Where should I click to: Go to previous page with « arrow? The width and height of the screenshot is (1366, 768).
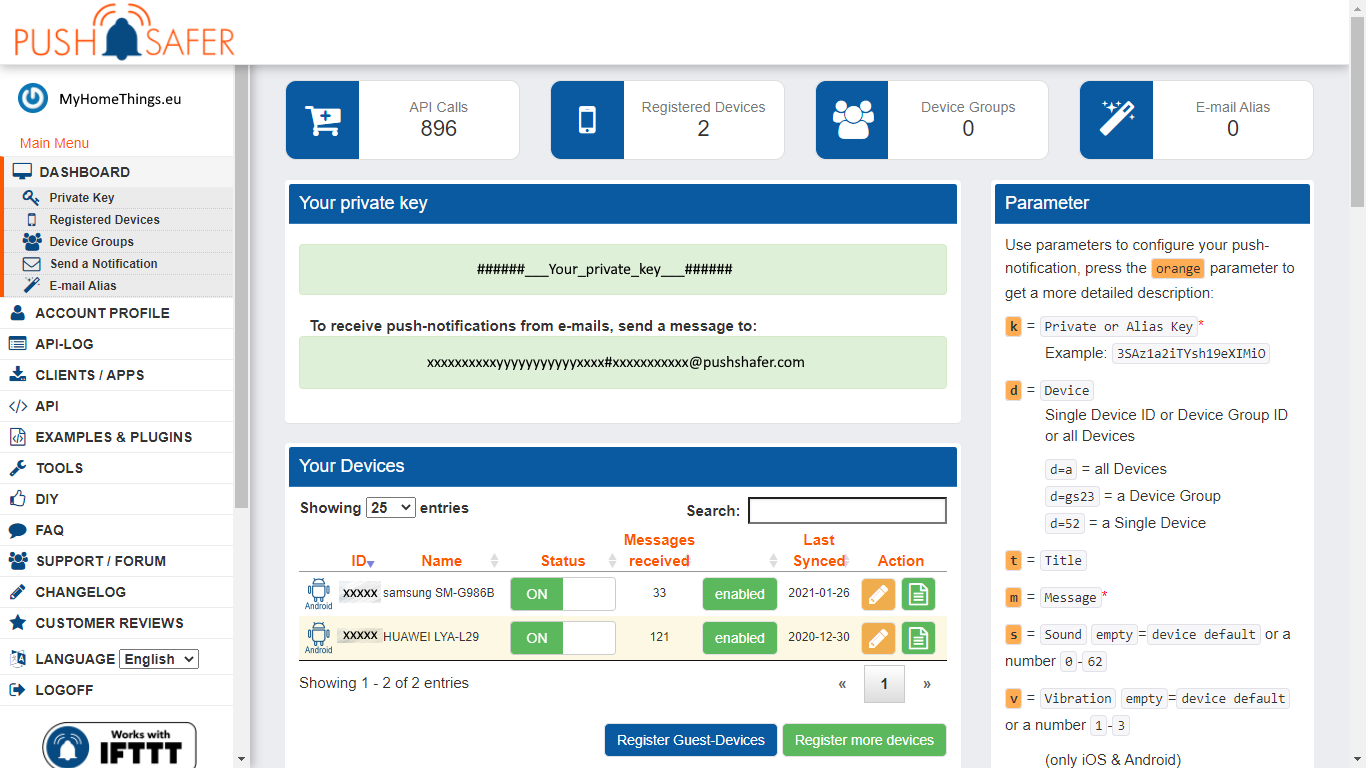pyautogui.click(x=842, y=684)
